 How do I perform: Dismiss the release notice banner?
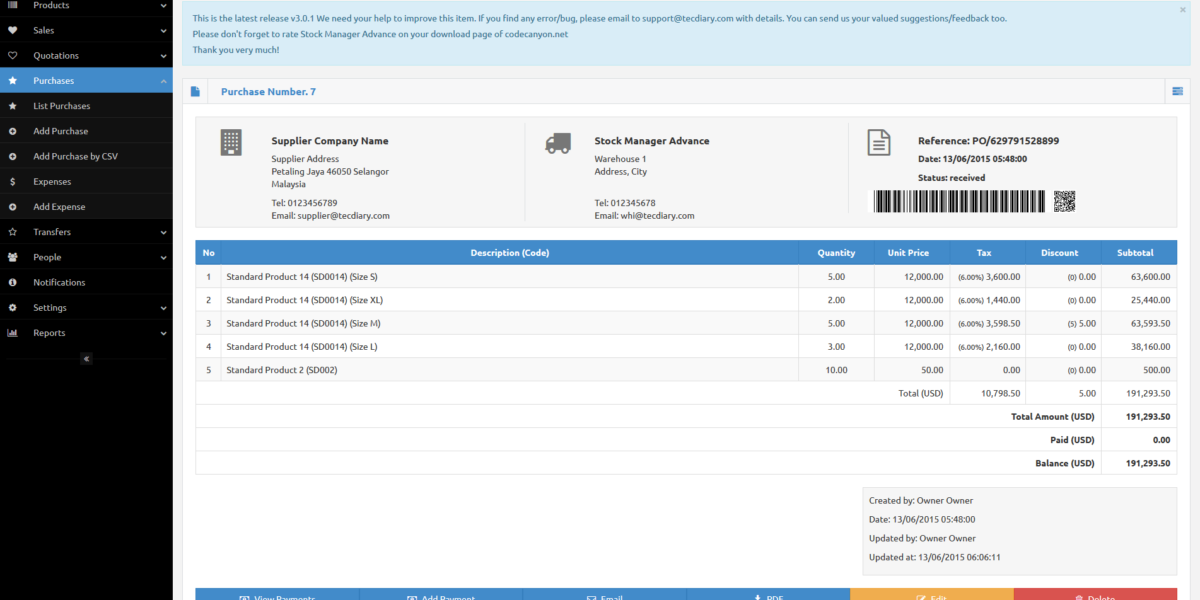tap(1183, 10)
